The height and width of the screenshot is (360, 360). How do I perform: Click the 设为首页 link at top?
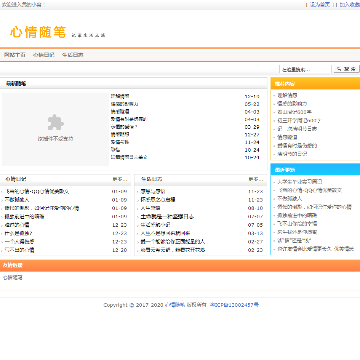(320, 5)
